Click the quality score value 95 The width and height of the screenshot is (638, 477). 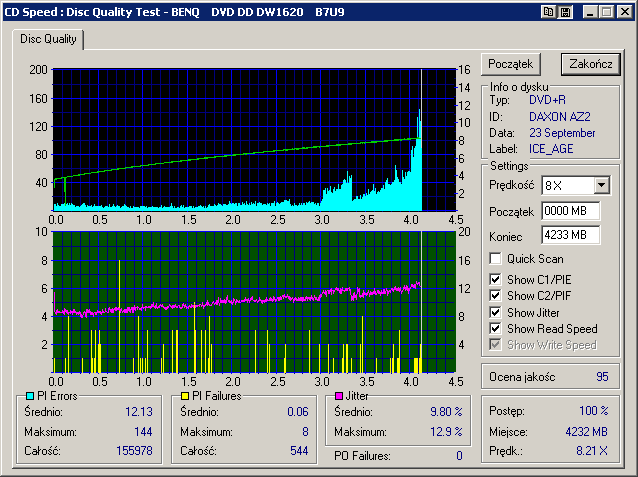coord(602,377)
